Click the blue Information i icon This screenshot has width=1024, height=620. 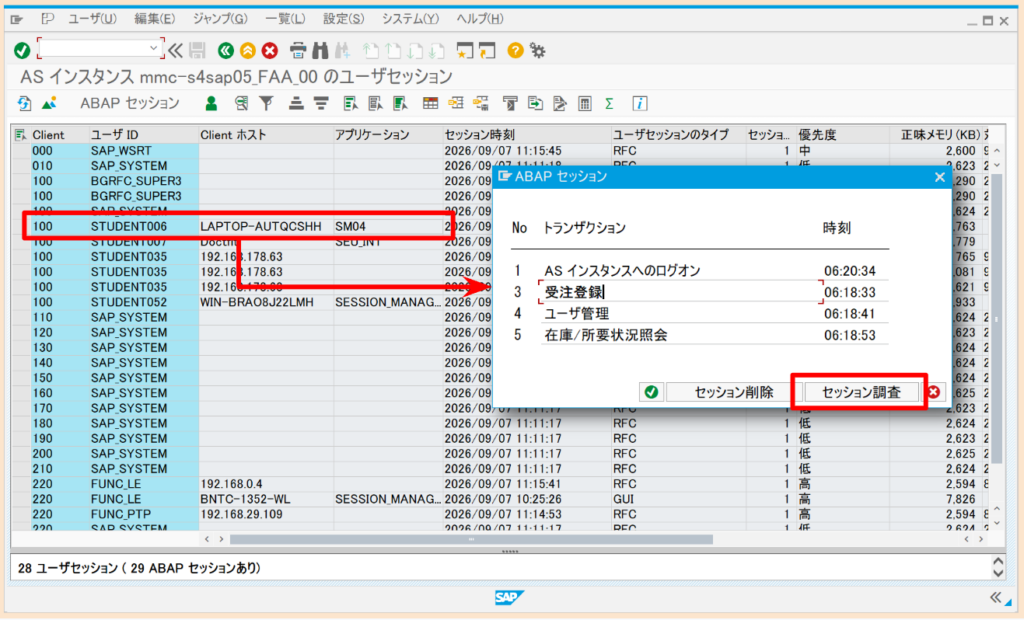click(639, 103)
